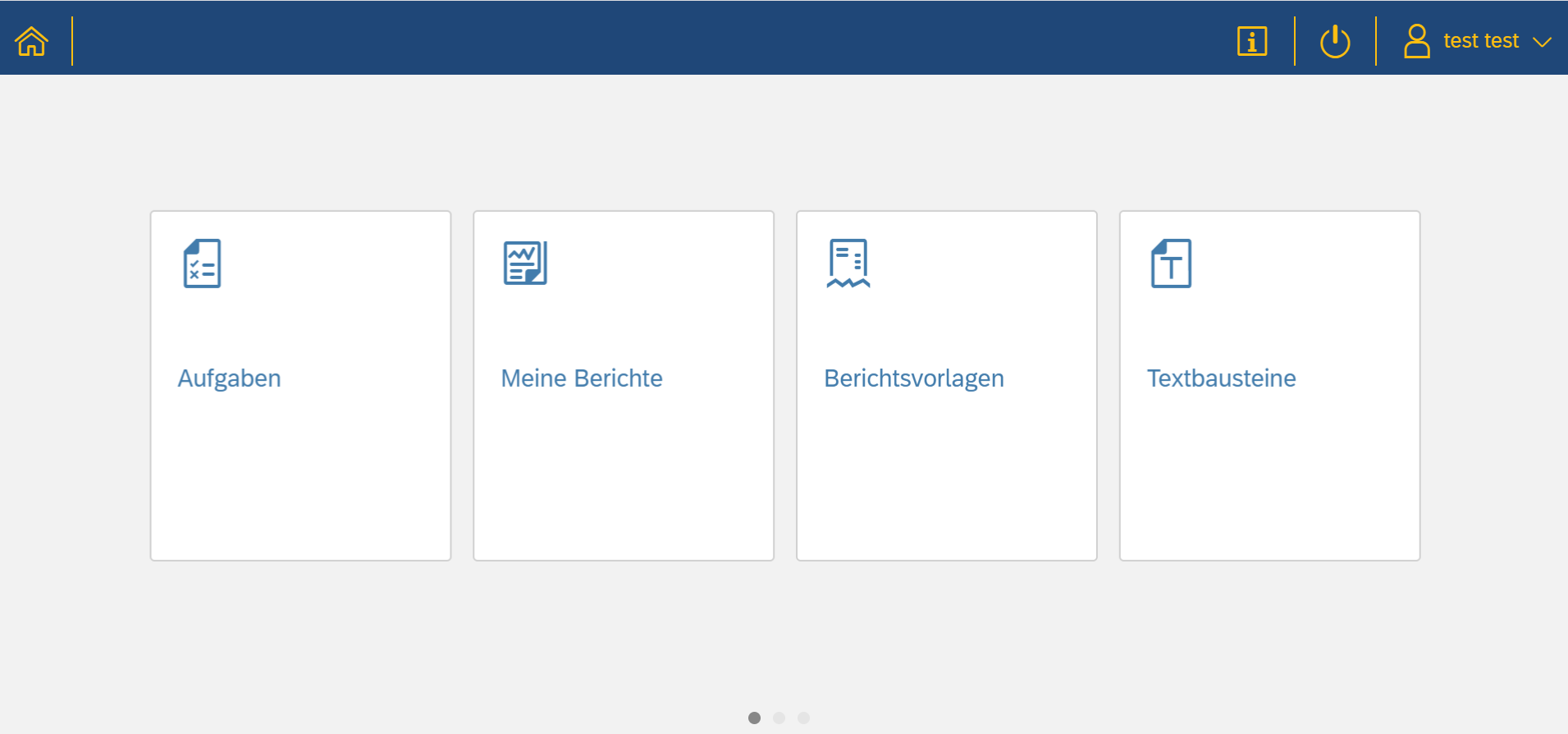Click the power logout icon
1568x734 pixels.
tap(1335, 41)
